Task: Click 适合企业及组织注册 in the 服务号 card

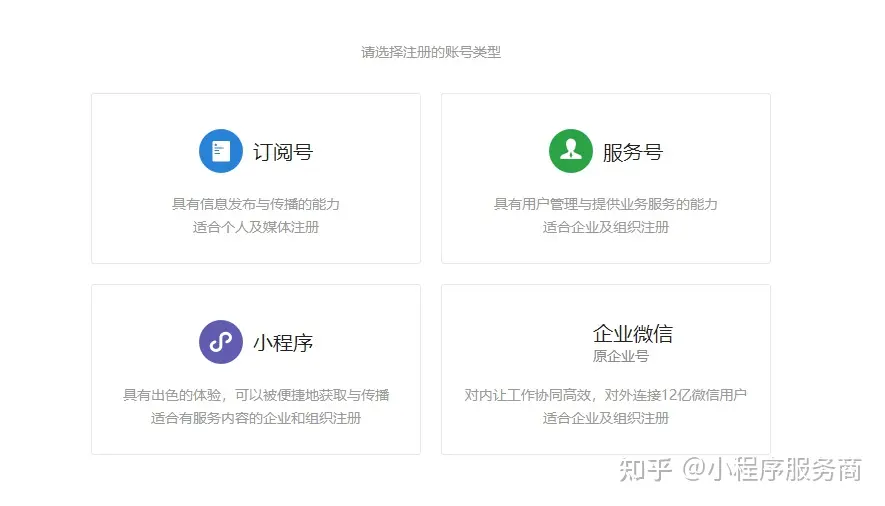Action: coord(606,227)
